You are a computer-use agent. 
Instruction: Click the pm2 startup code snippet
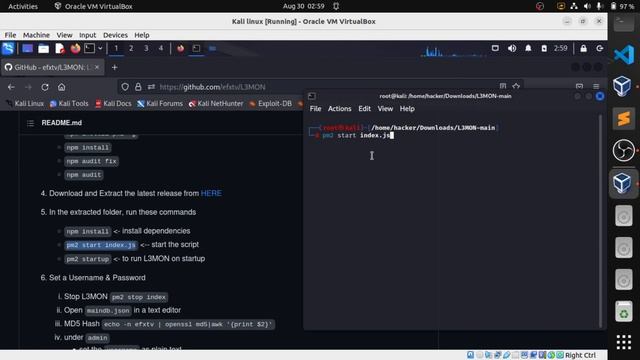tap(88, 259)
